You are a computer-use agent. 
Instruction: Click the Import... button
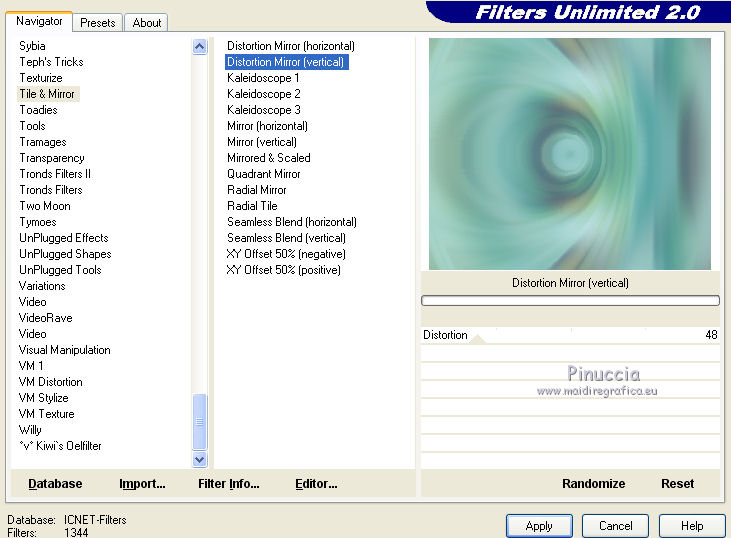click(x=142, y=483)
